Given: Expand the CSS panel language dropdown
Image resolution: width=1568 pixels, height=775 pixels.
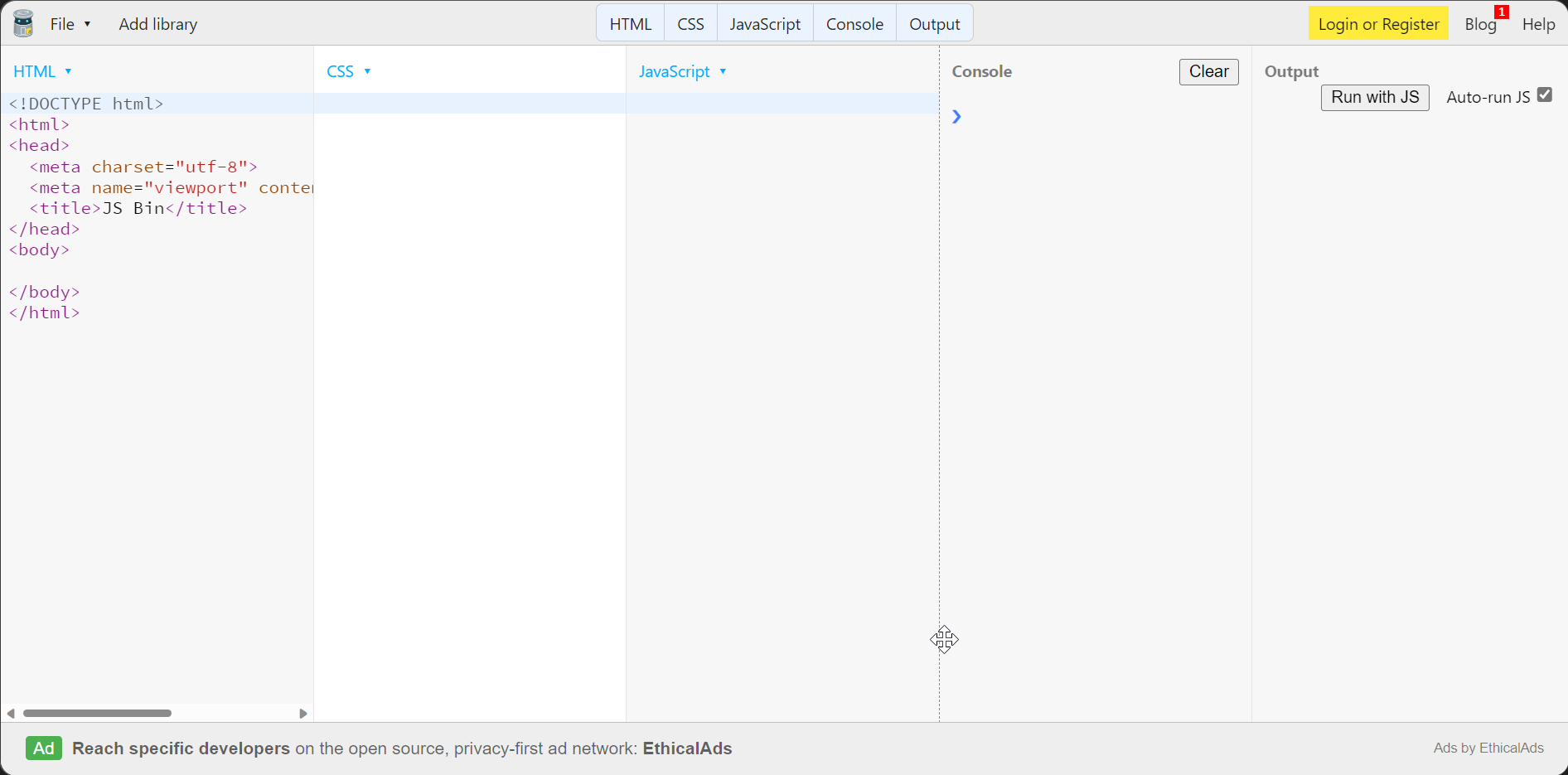Looking at the screenshot, I should click(349, 71).
